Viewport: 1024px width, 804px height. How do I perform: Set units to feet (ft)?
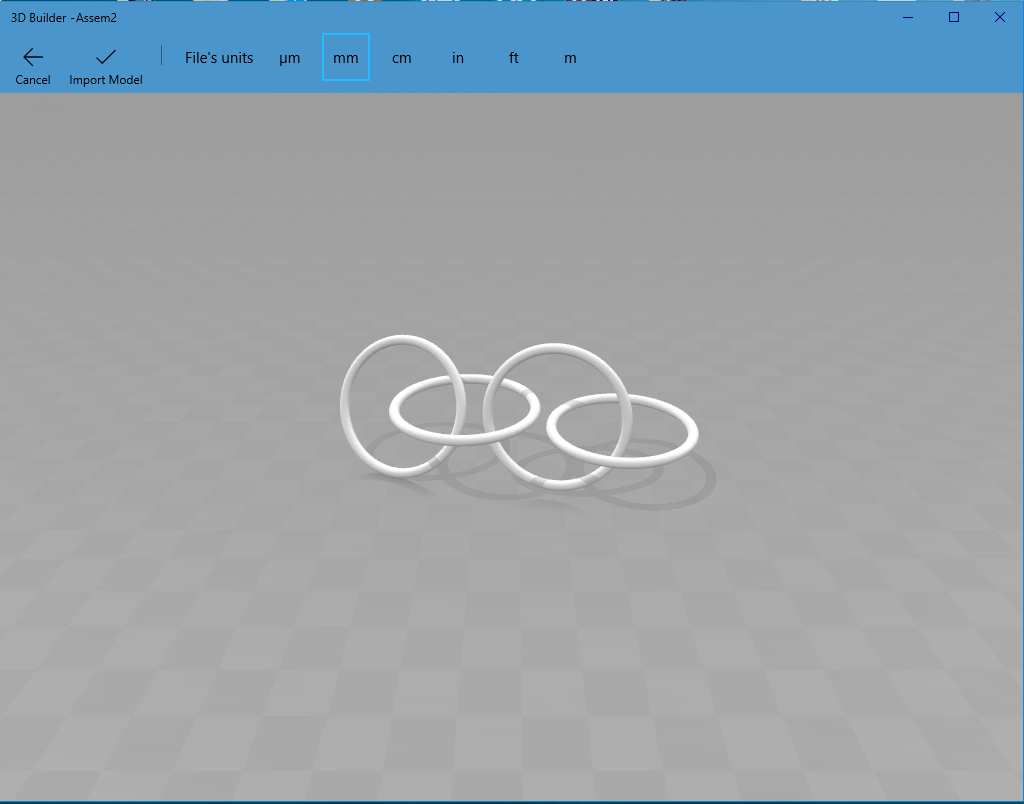[x=514, y=57]
